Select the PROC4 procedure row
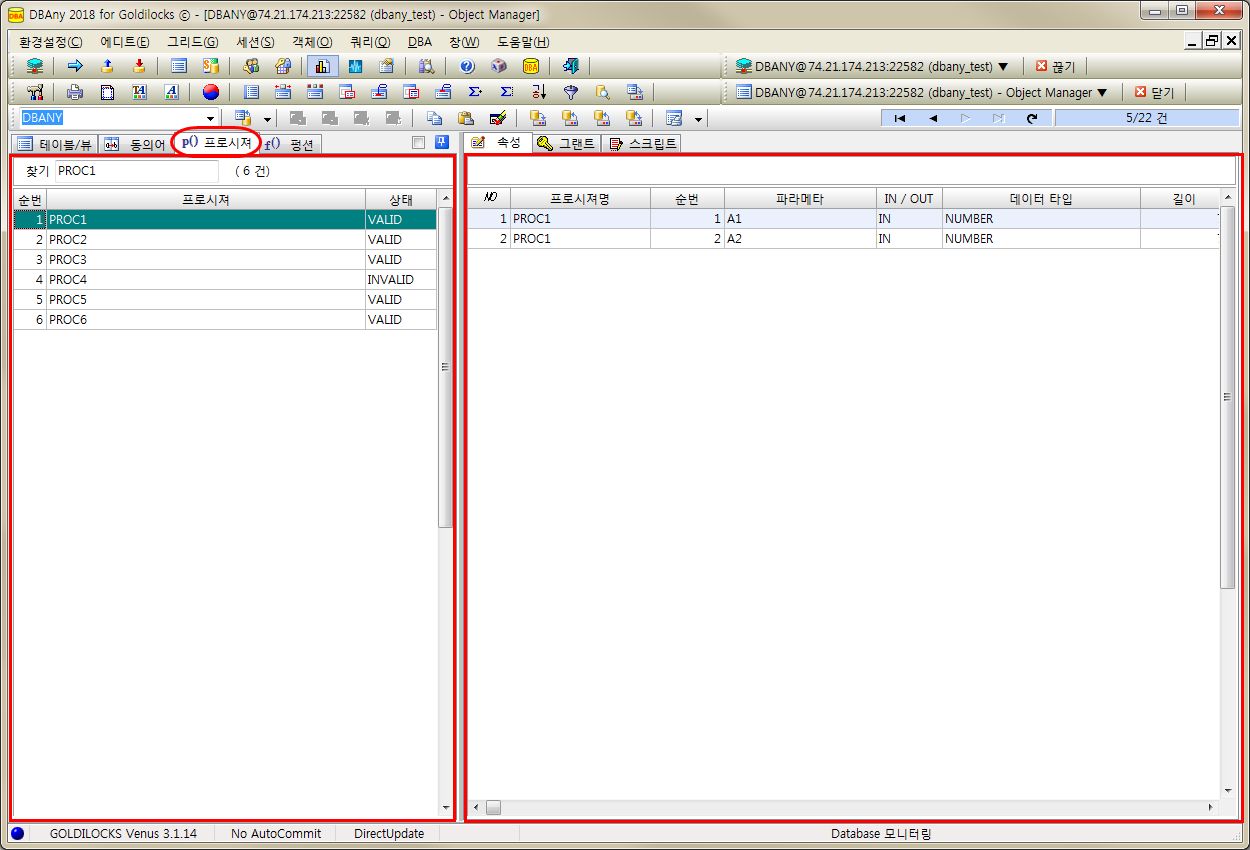Screen dimensions: 1250x850 click(225, 279)
